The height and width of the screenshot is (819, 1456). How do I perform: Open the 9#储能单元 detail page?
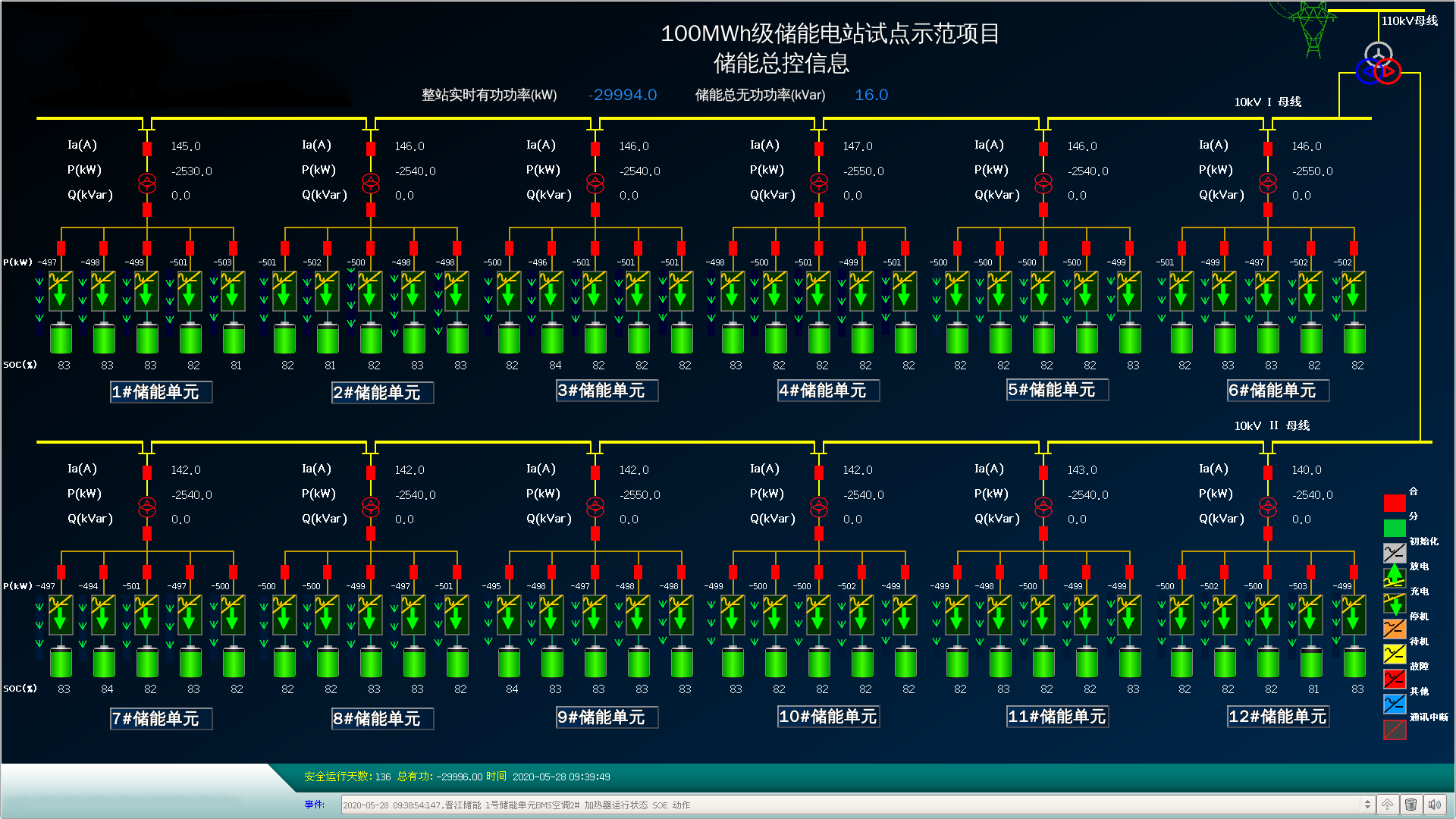pyautogui.click(x=607, y=717)
